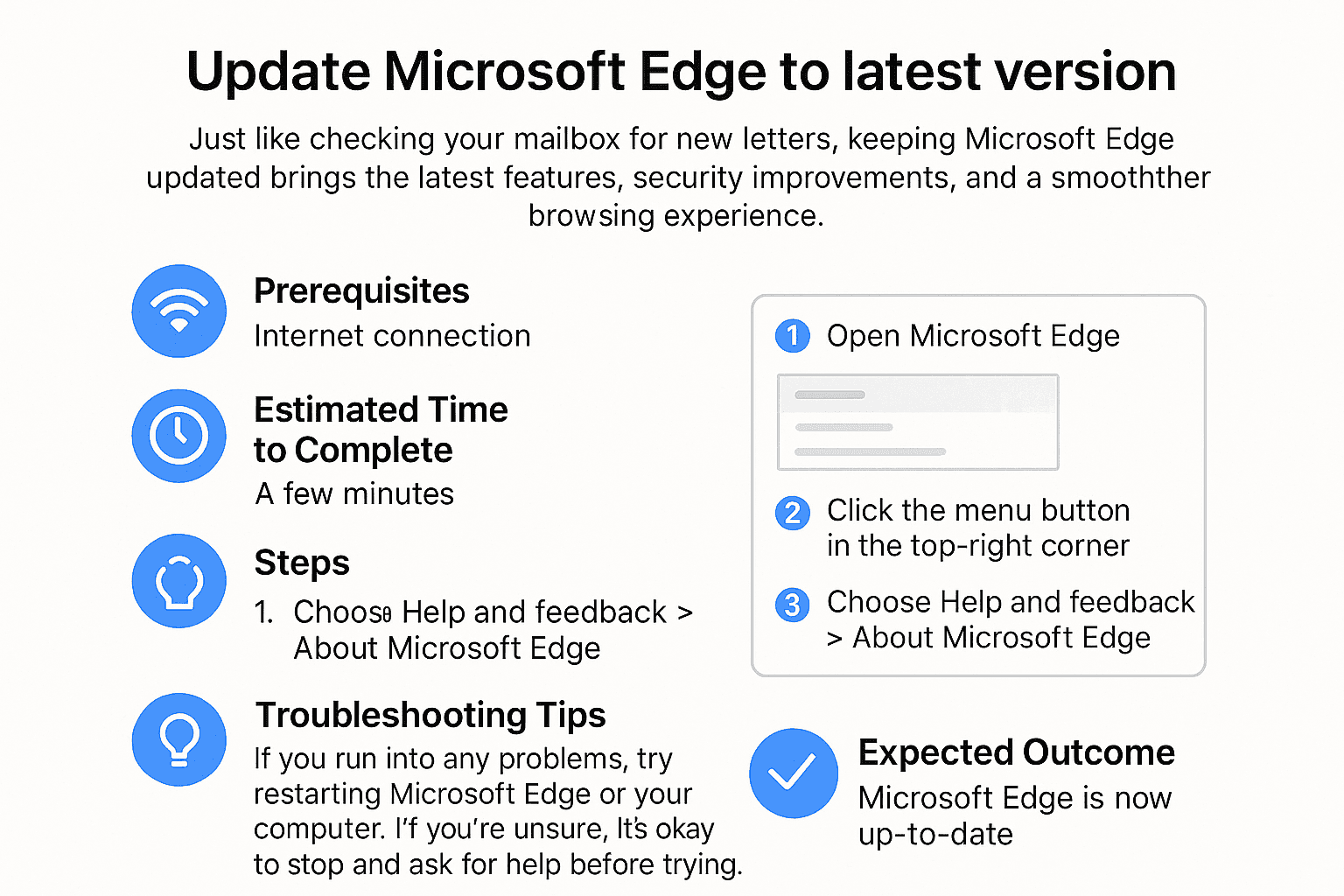The image size is (1344, 896).
Task: Click the Troubleshooting Tips heading
Action: [x=430, y=715]
